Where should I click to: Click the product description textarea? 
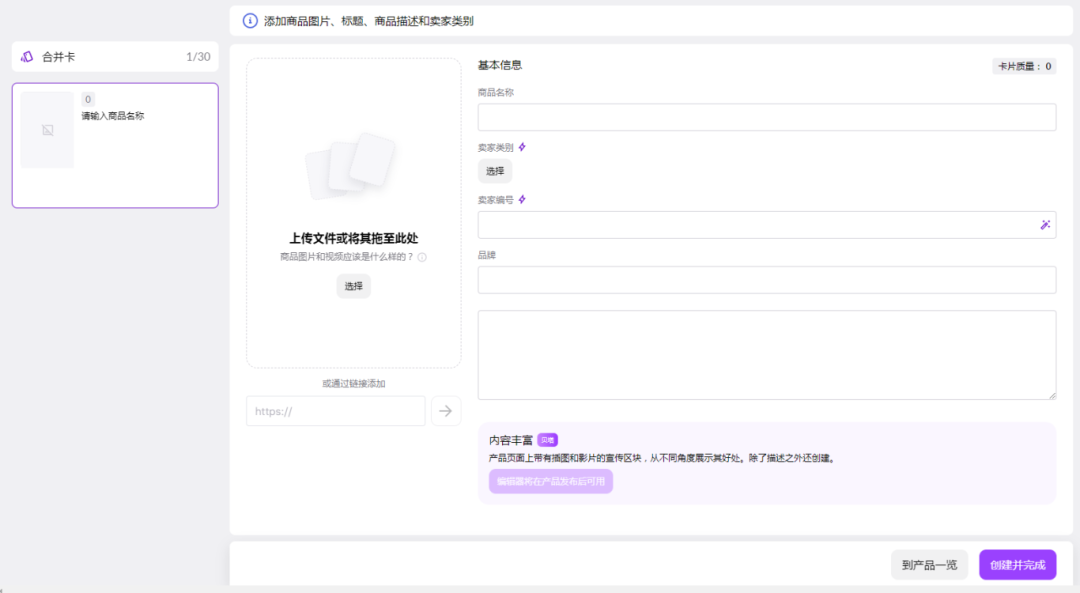[x=766, y=355]
